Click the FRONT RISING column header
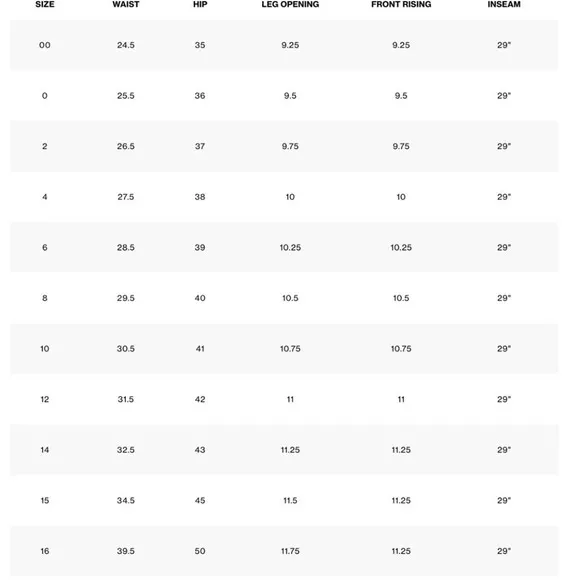Image resolution: width=580 pixels, height=580 pixels. tap(401, 4)
